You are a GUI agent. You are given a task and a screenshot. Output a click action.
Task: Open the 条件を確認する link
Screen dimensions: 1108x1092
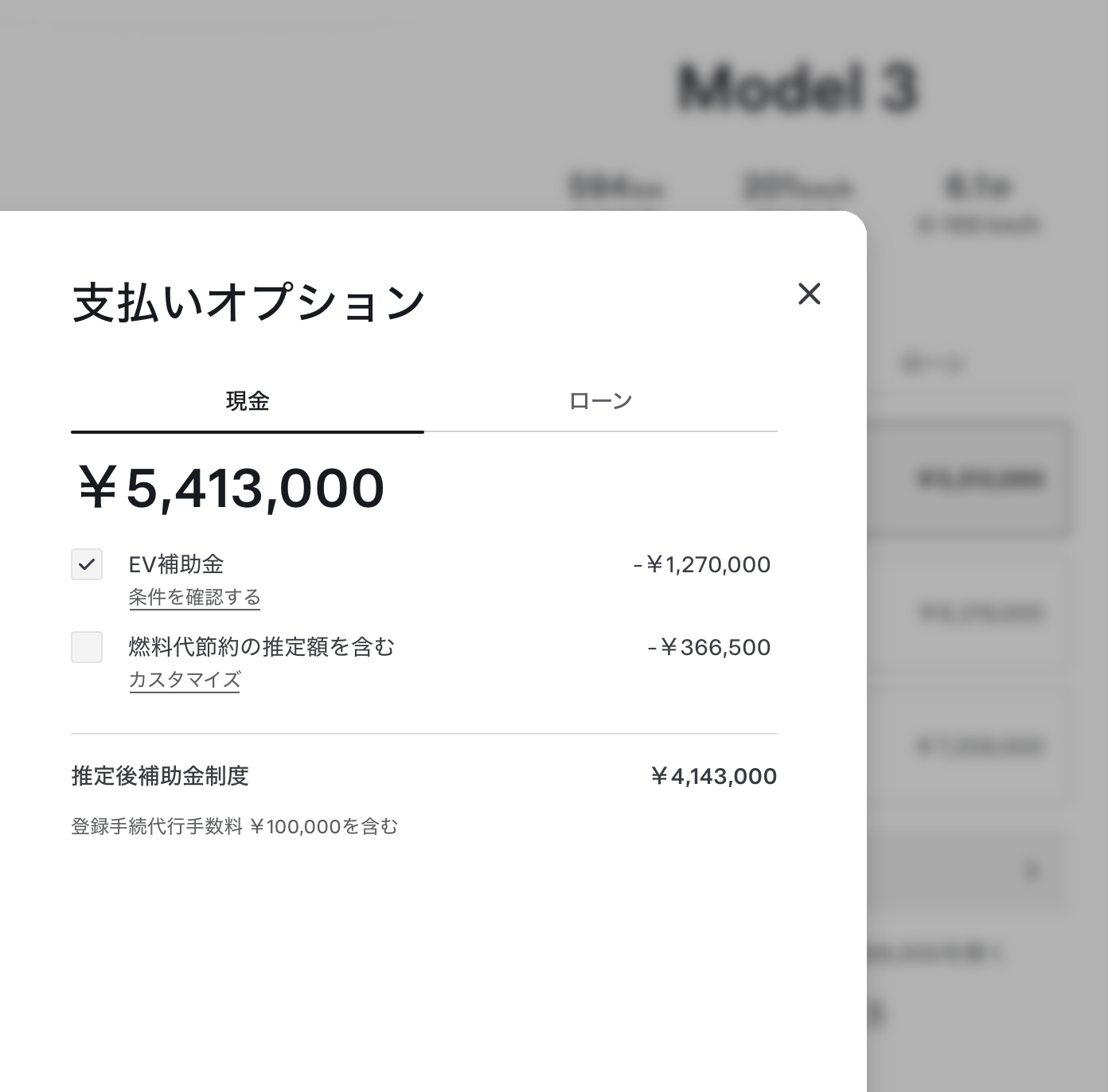tap(194, 597)
